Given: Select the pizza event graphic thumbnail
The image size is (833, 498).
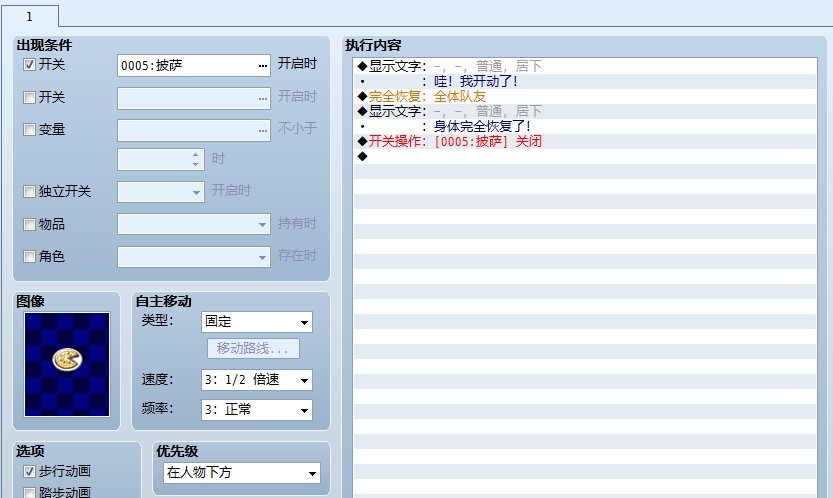Looking at the screenshot, I should tap(67, 365).
